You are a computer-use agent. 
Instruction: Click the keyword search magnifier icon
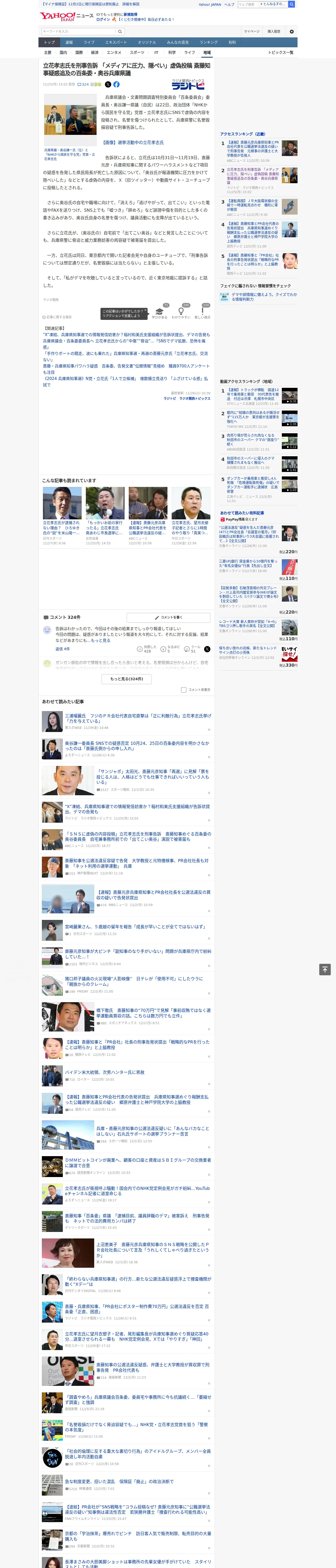point(120,32)
